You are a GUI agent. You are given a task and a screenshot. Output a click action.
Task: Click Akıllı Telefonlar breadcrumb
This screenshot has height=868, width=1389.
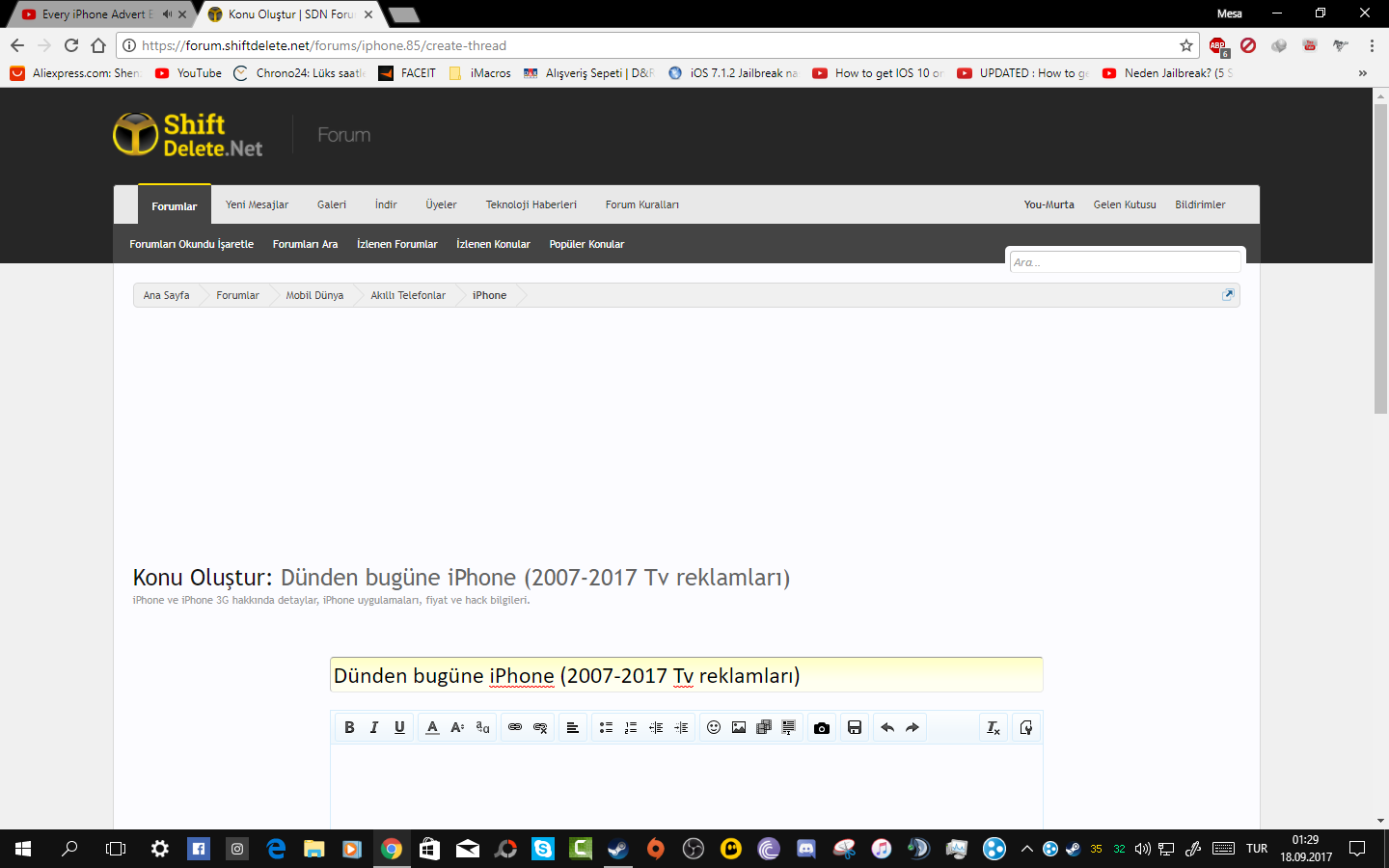408,295
